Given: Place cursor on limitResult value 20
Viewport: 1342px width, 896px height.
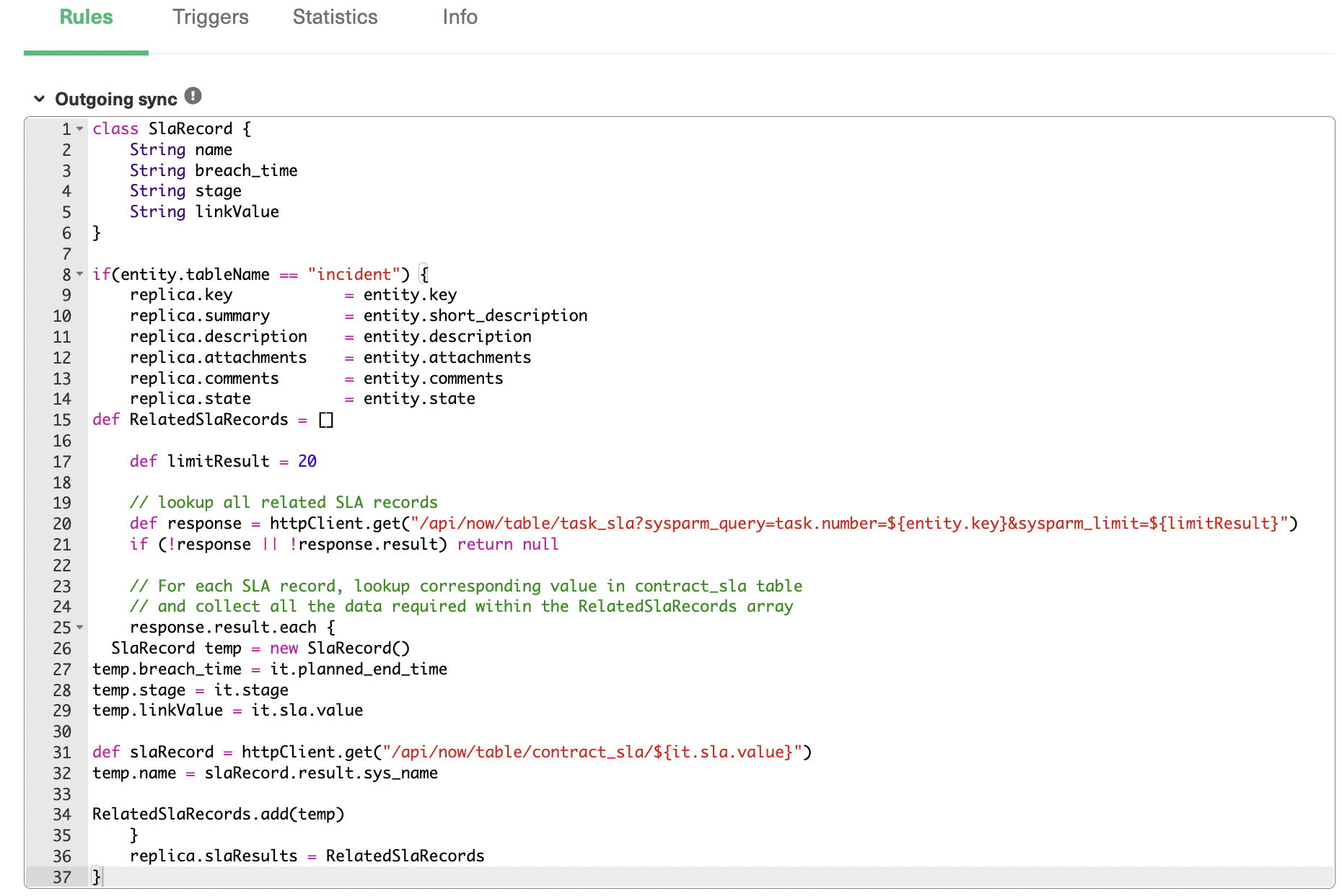Looking at the screenshot, I should (307, 461).
